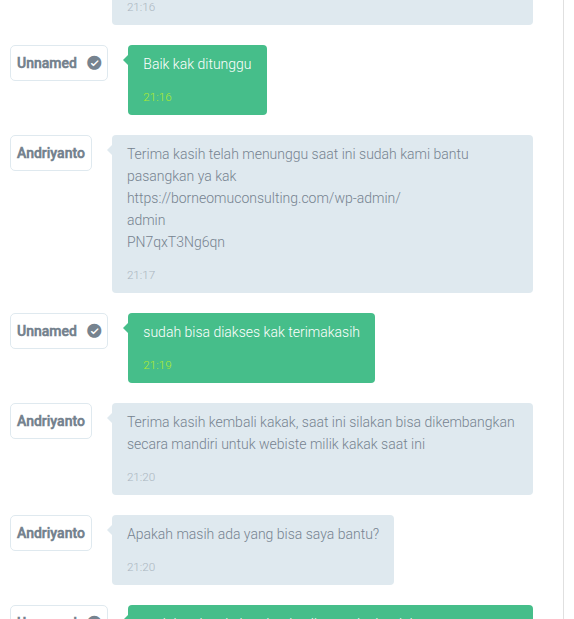
Task: Click the 'sudah bisa diakses kak terimakasih' bubble
Action: (x=251, y=348)
